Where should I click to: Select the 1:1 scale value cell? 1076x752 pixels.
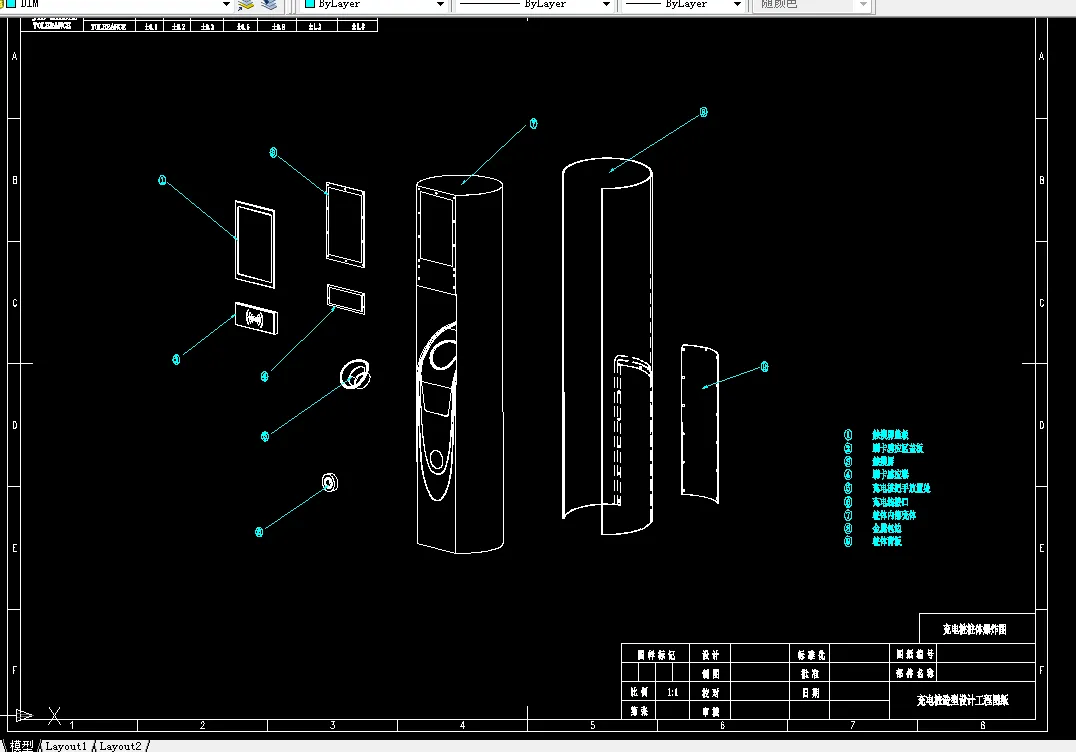[672, 692]
